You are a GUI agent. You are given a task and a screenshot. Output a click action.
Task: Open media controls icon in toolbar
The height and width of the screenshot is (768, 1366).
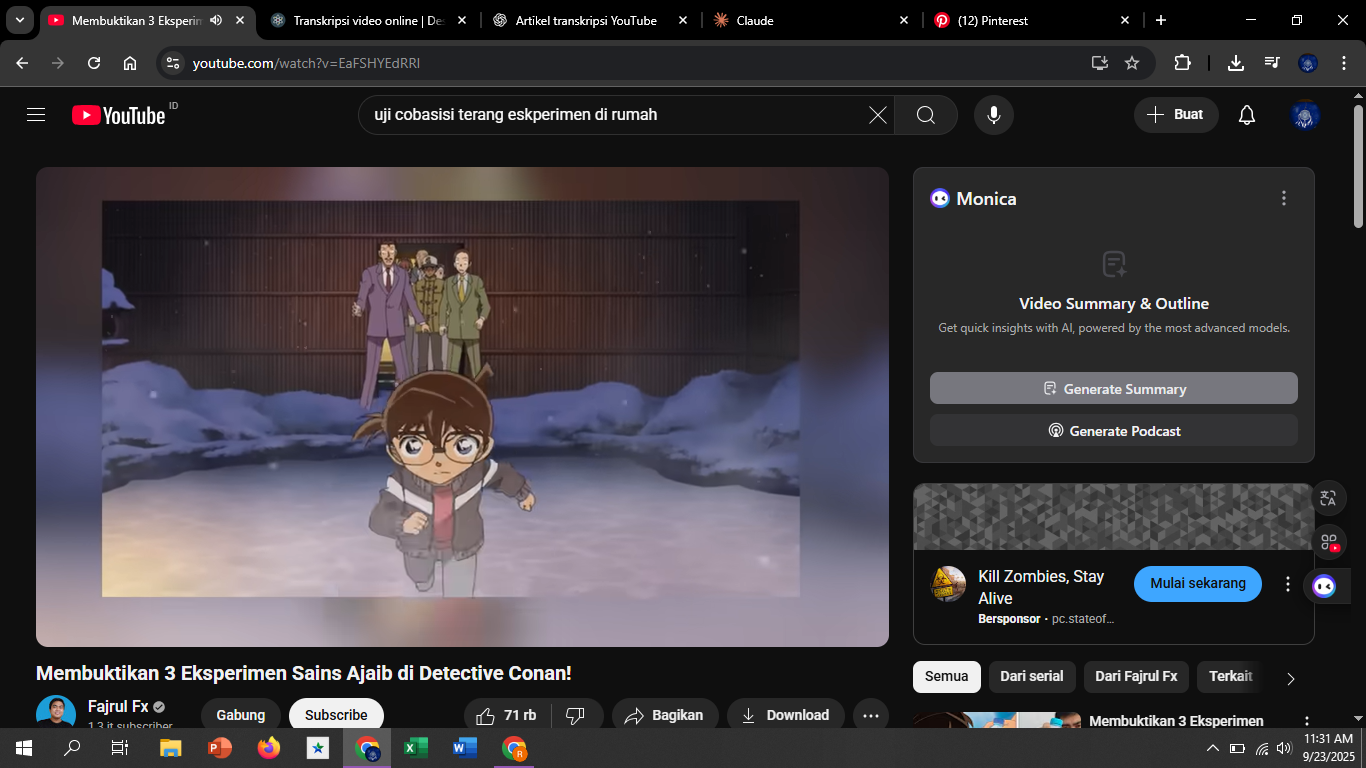[1272, 63]
